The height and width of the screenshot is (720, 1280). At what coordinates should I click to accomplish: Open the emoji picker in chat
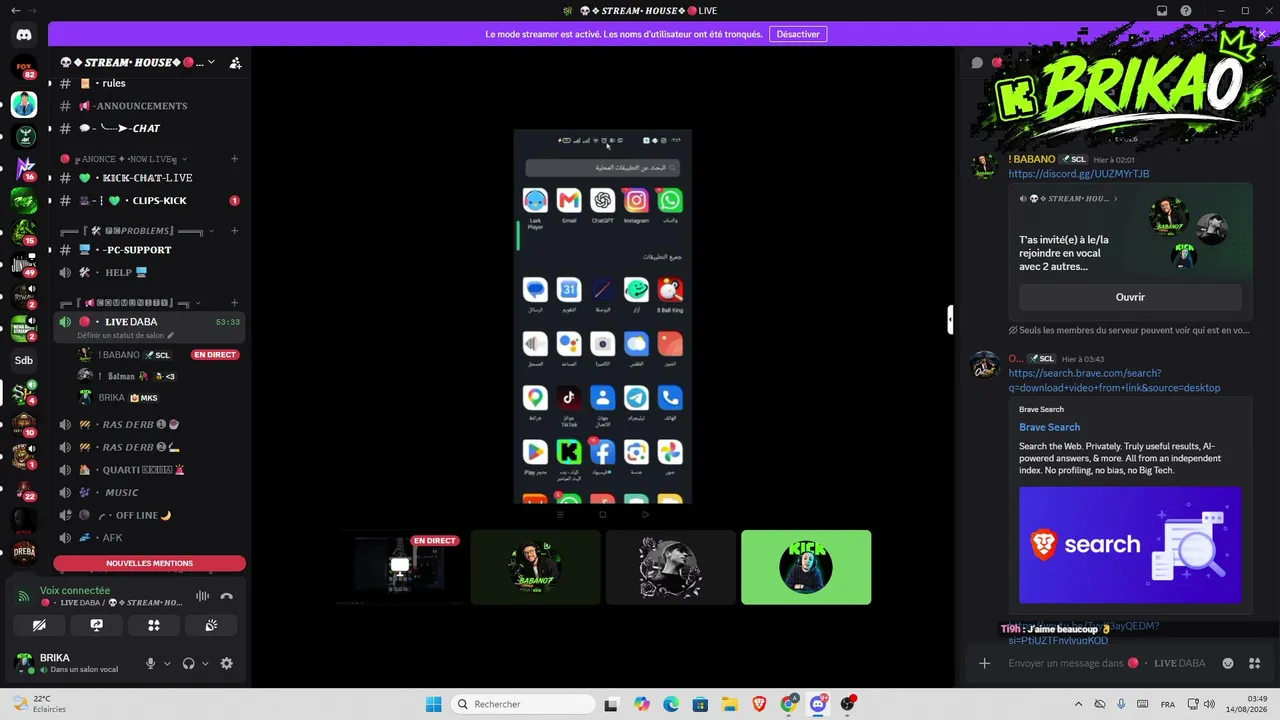1228,663
